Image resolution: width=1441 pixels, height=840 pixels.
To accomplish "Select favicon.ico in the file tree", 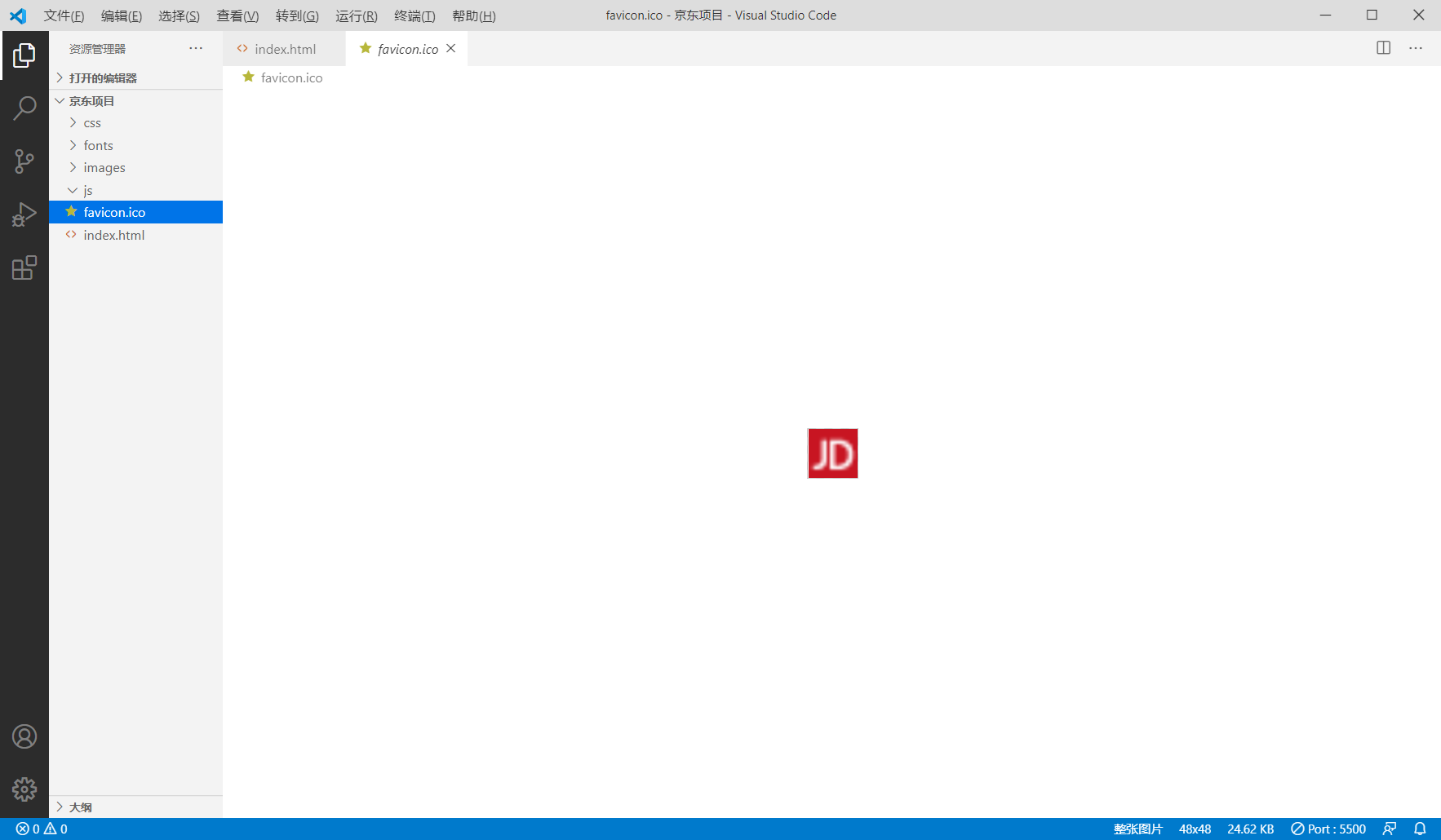I will pos(135,212).
